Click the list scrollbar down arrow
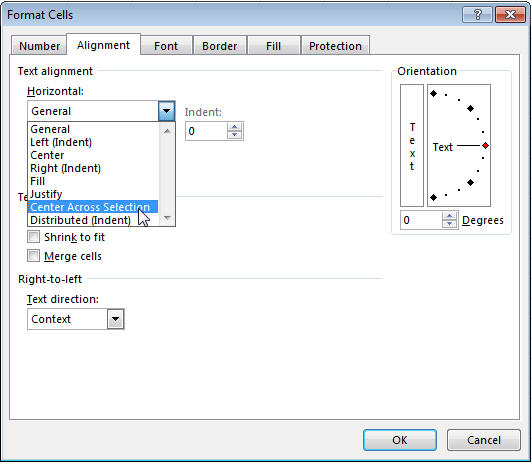This screenshot has width=532, height=462. (167, 218)
